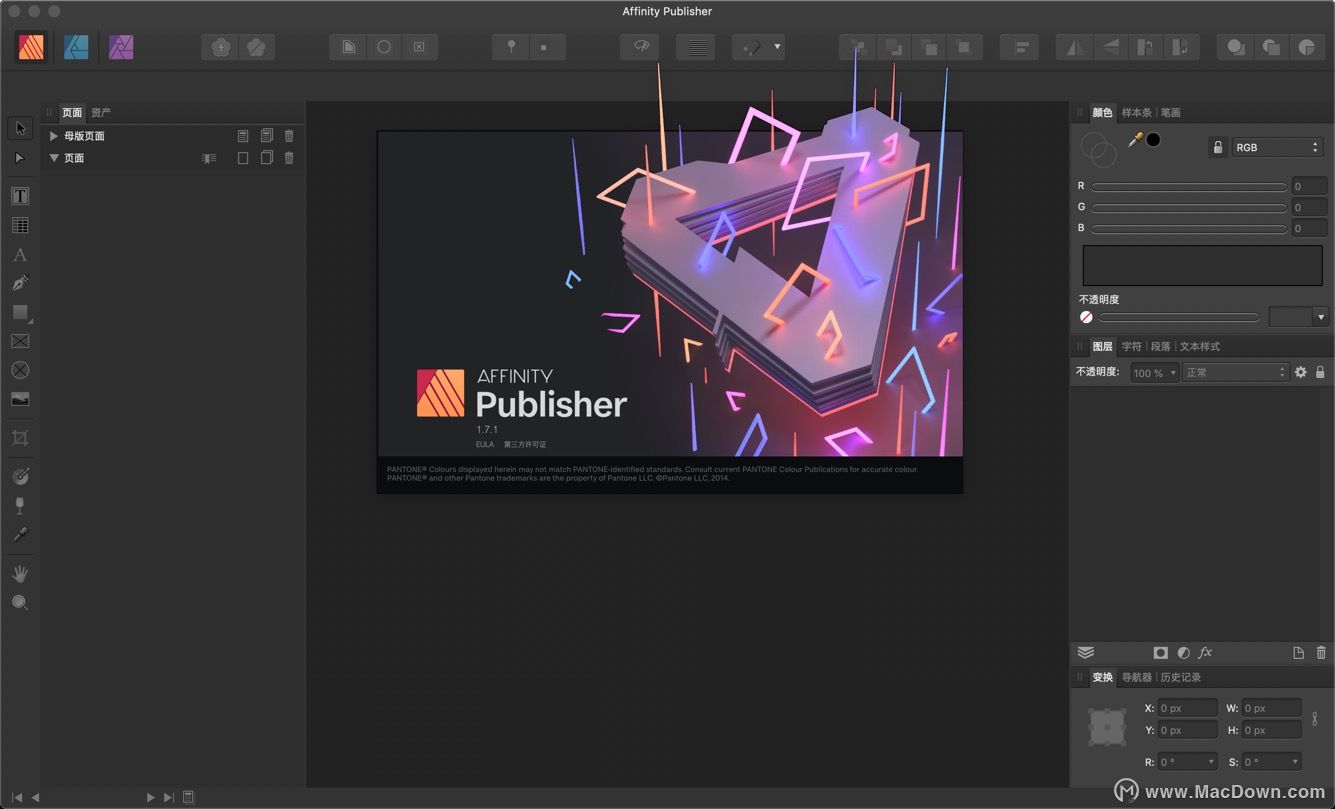Open the S shear dropdown in Transform
The height and width of the screenshot is (809, 1335).
1295,762
